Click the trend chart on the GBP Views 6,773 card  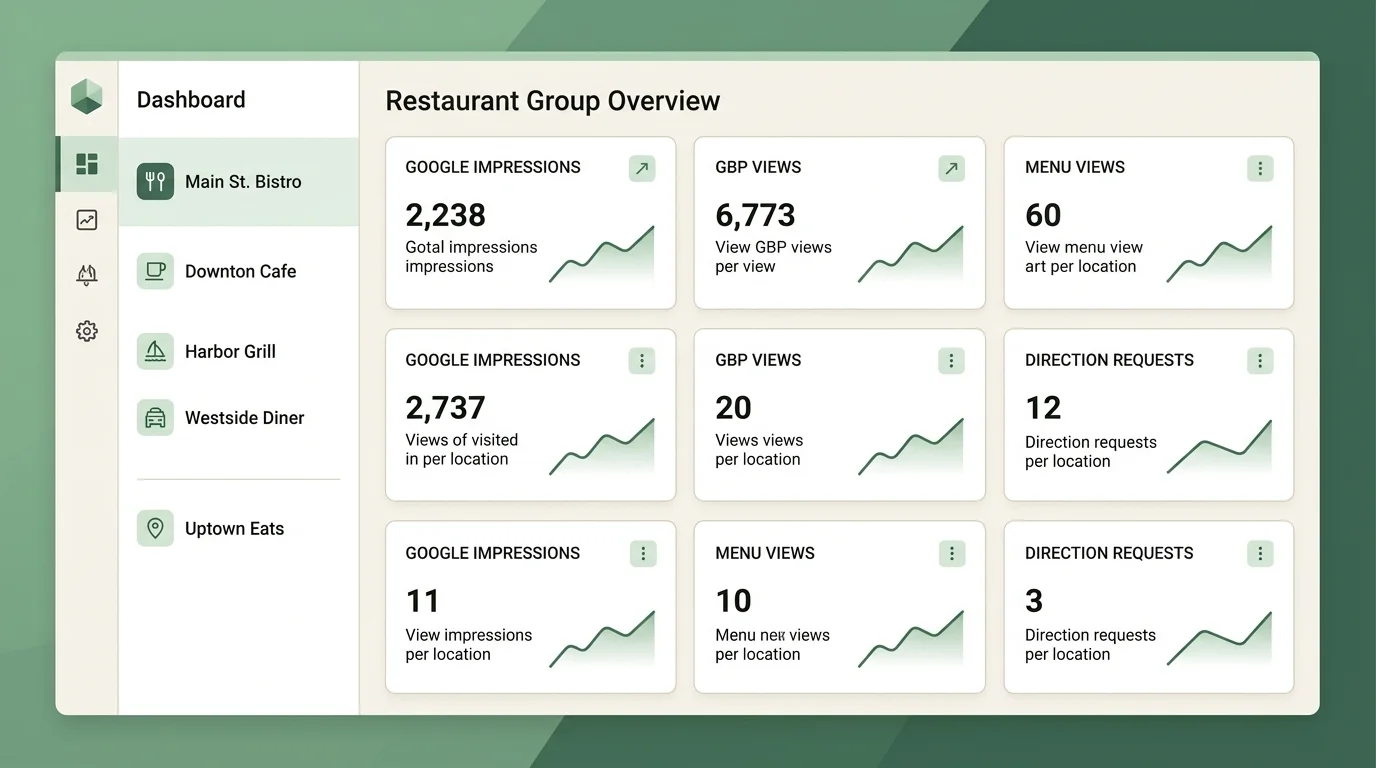point(911,256)
